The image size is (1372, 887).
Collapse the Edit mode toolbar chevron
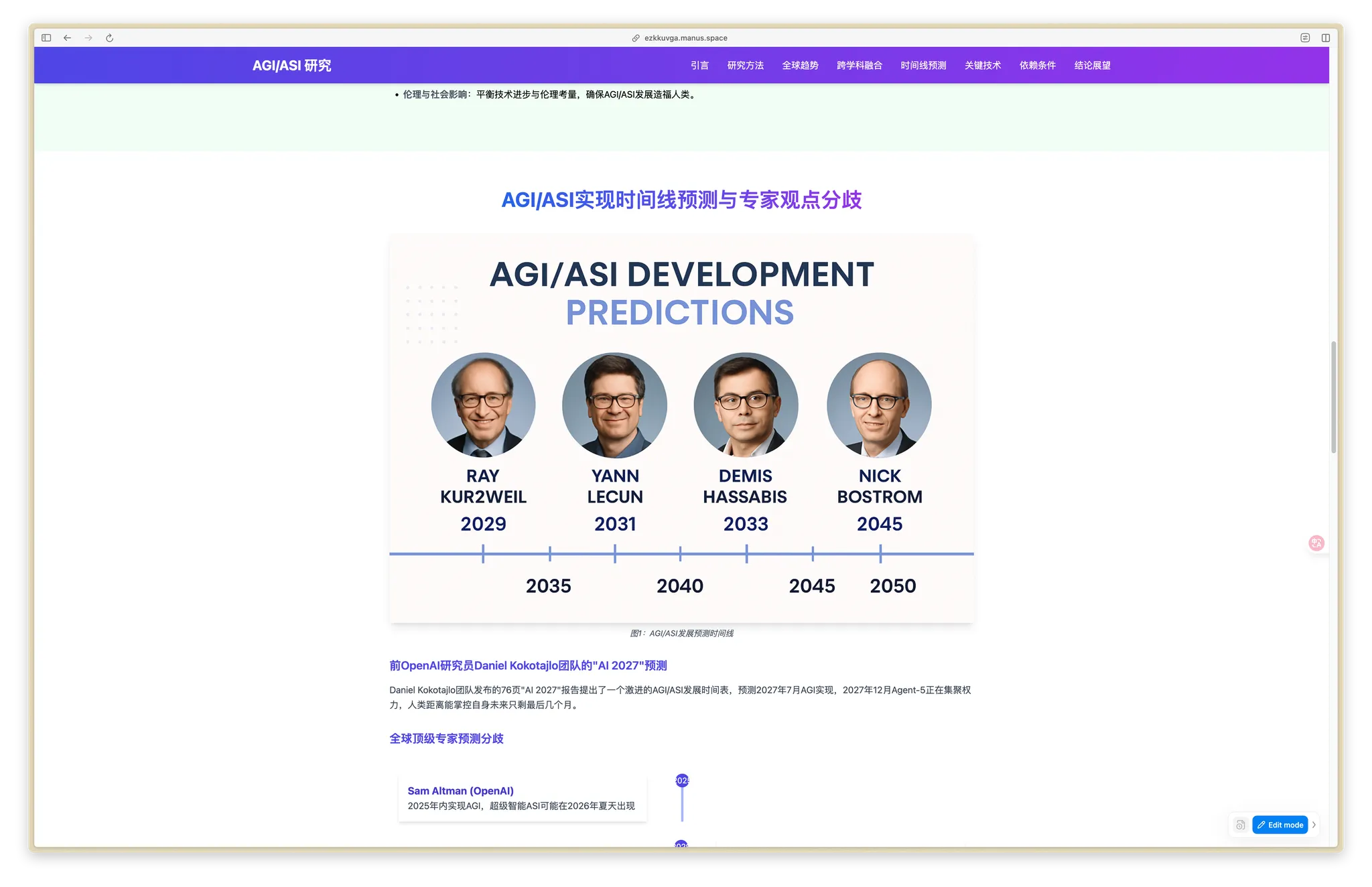click(1314, 825)
